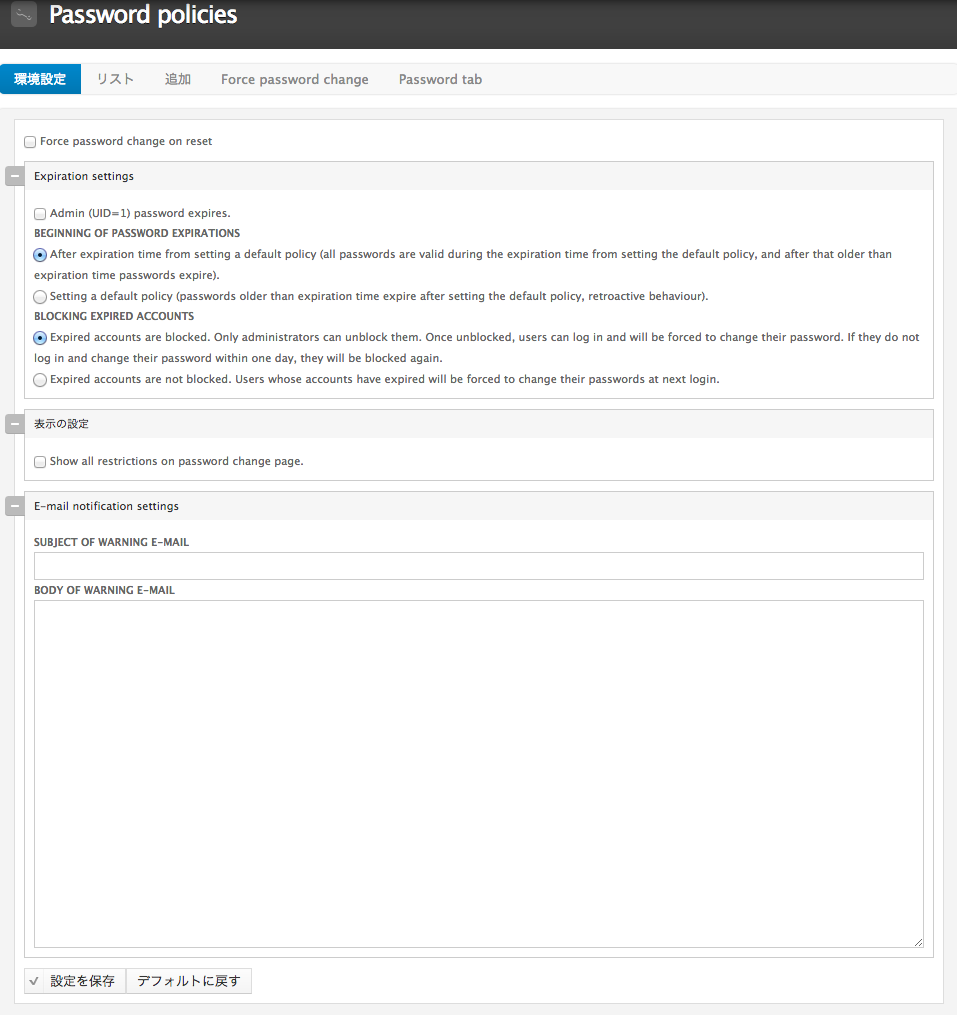This screenshot has height=1015, width=957.
Task: Collapse the 表示の設定 fieldset
Action: coord(15,424)
